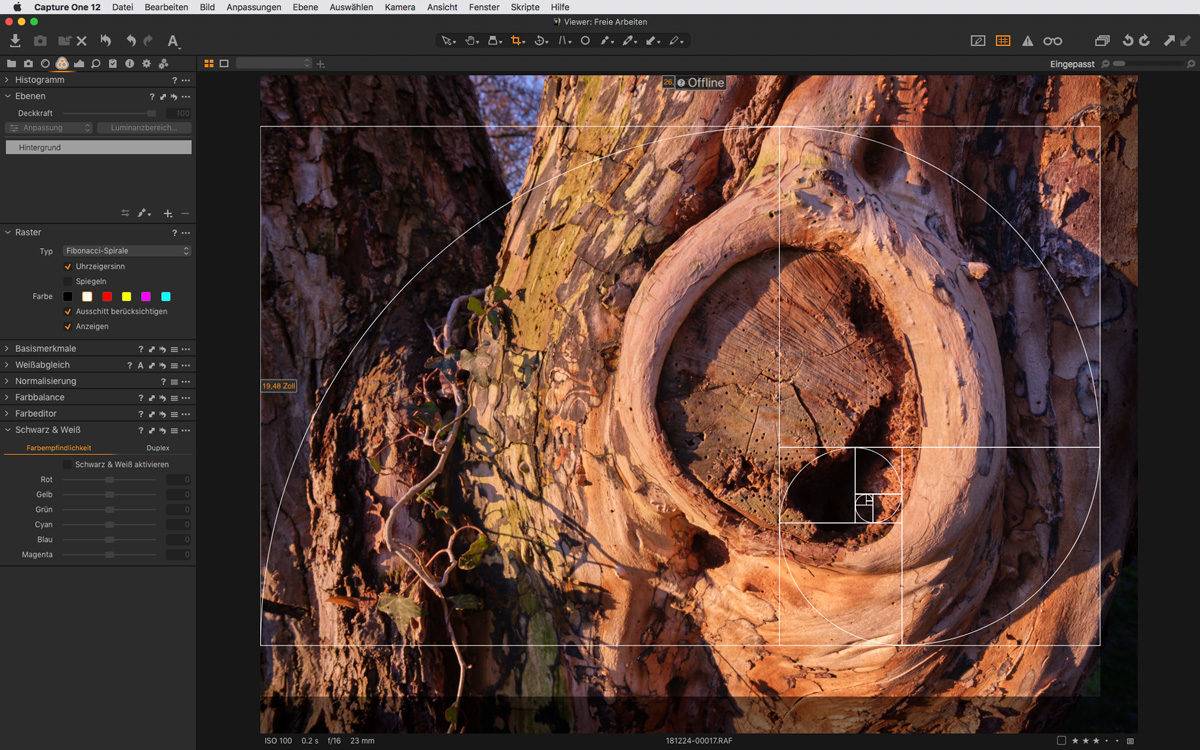Open the Exposure histogram tool tab
This screenshot has height=750, width=1200.
pyautogui.click(x=79, y=63)
